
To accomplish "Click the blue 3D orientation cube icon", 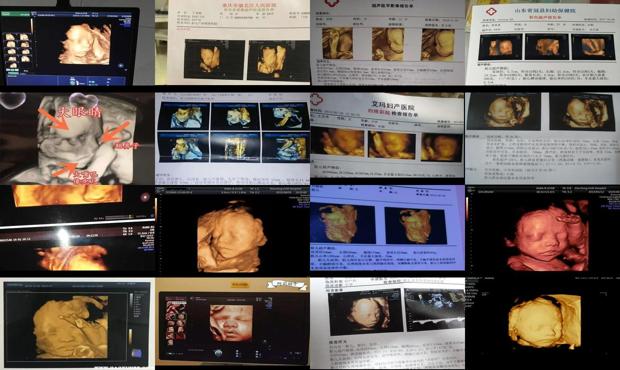I will coord(137,352).
